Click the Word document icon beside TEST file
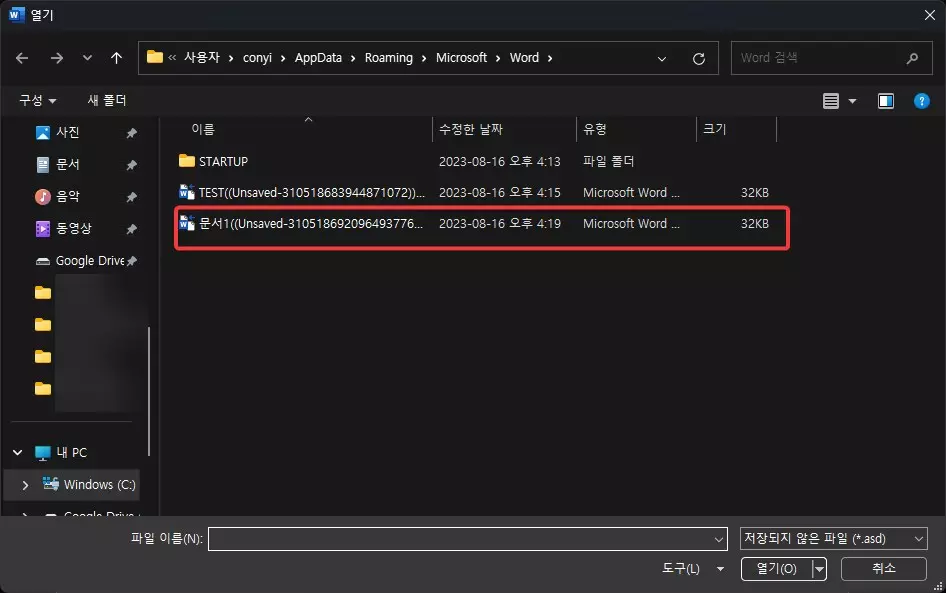 (186, 192)
